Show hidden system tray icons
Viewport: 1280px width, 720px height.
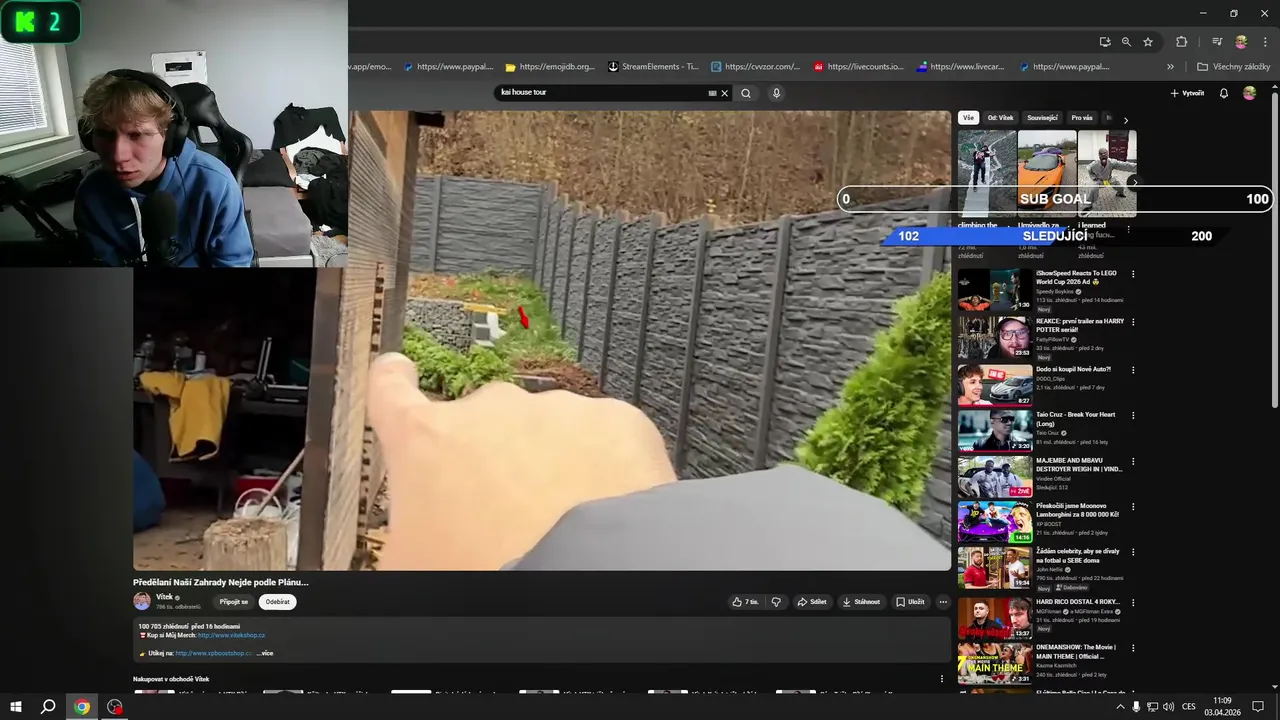(x=1120, y=707)
